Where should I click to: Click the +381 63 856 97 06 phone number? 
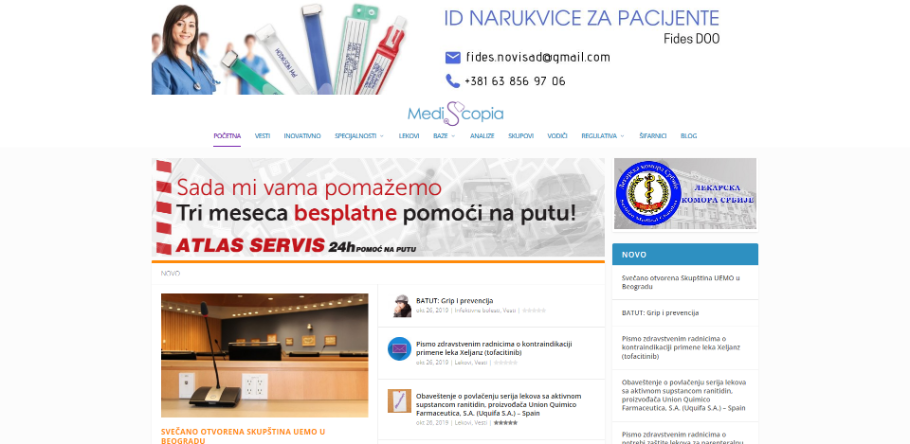[515, 81]
